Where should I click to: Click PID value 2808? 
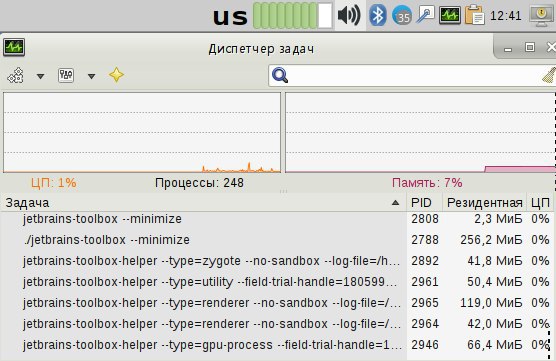pos(425,219)
